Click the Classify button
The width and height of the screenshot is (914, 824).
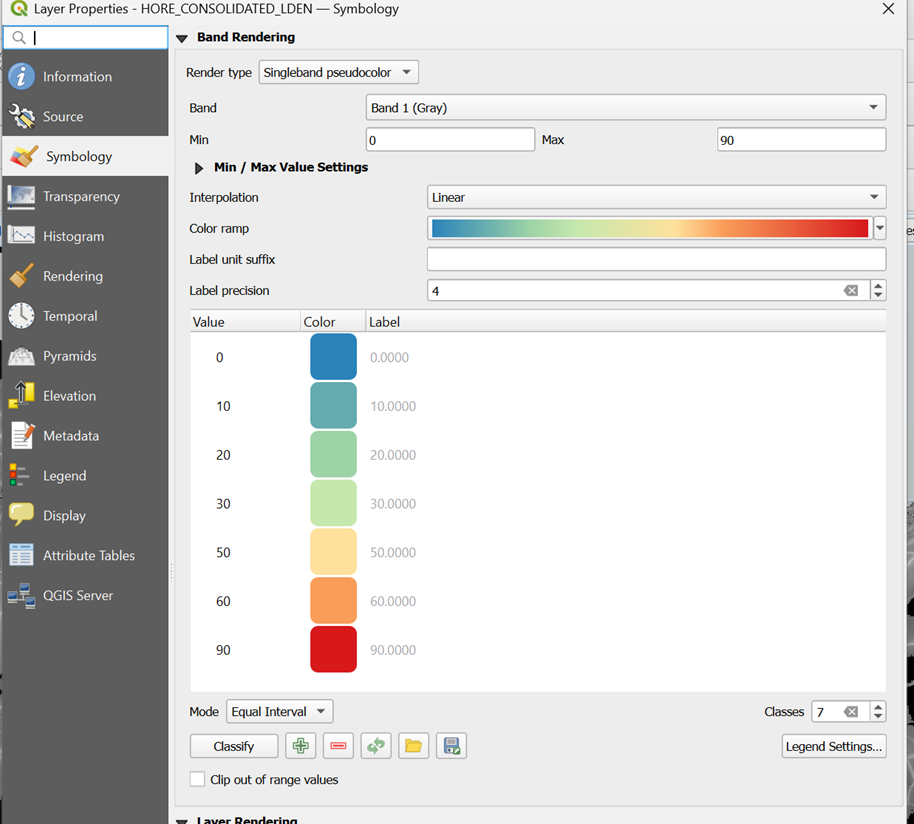[x=234, y=746]
